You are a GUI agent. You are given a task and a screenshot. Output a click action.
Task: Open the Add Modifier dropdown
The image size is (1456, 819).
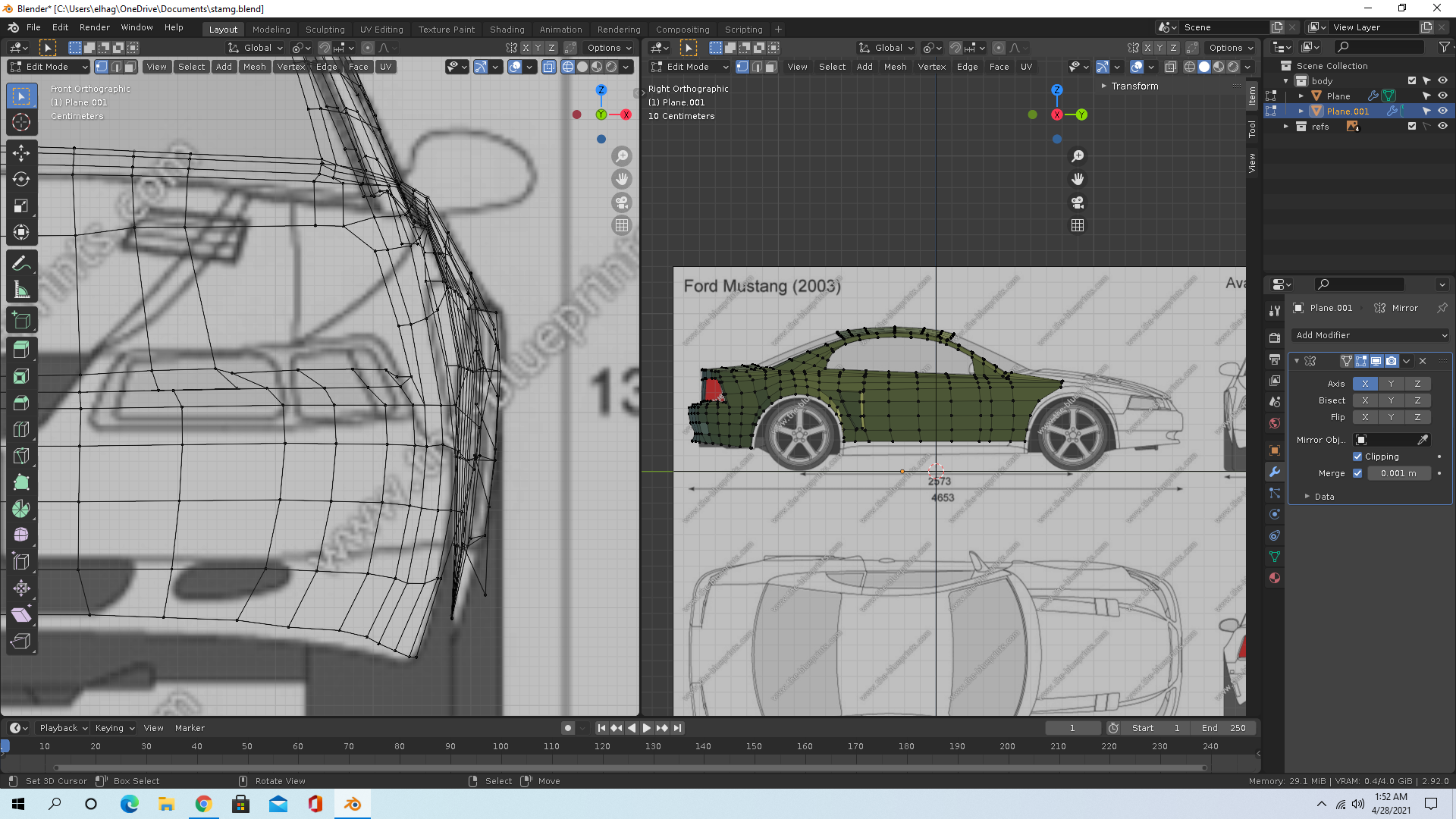1370,335
